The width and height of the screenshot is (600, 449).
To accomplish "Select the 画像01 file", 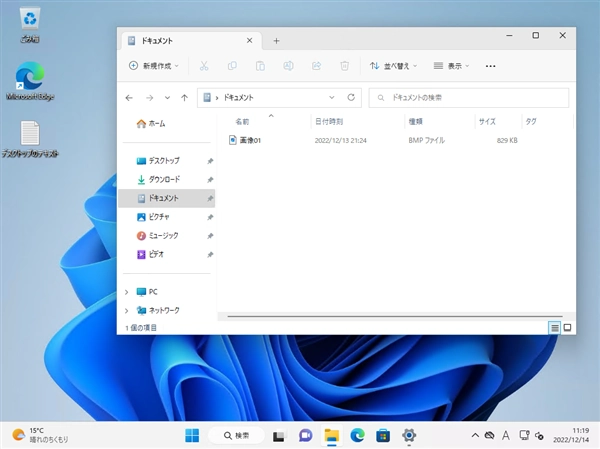I will (245, 140).
